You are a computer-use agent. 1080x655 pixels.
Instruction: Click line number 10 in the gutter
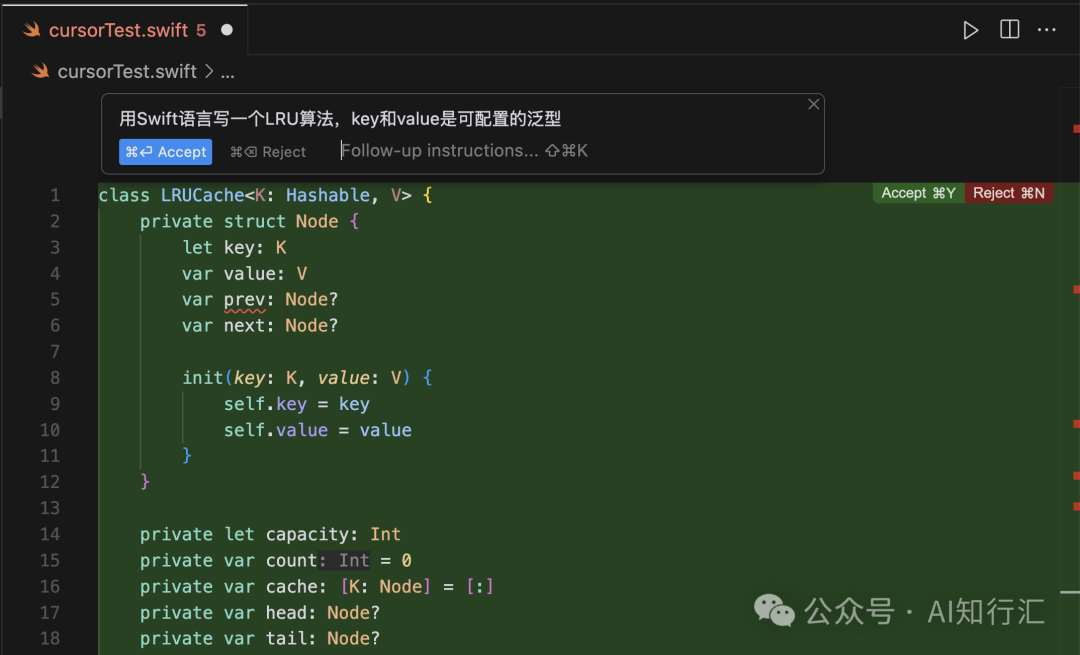pos(48,429)
